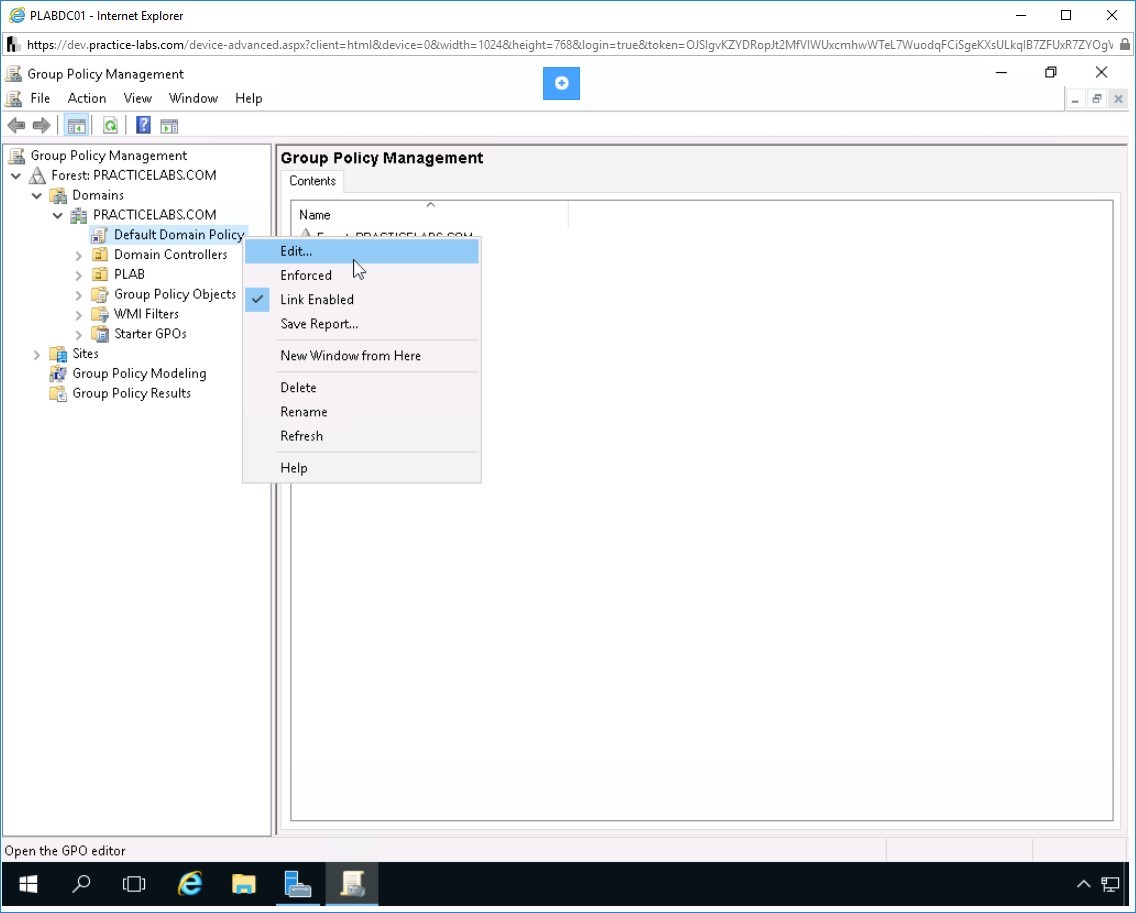Screen dimensions: 1136x913
Task: Expand the Group Policy Objects node
Action: [78, 295]
